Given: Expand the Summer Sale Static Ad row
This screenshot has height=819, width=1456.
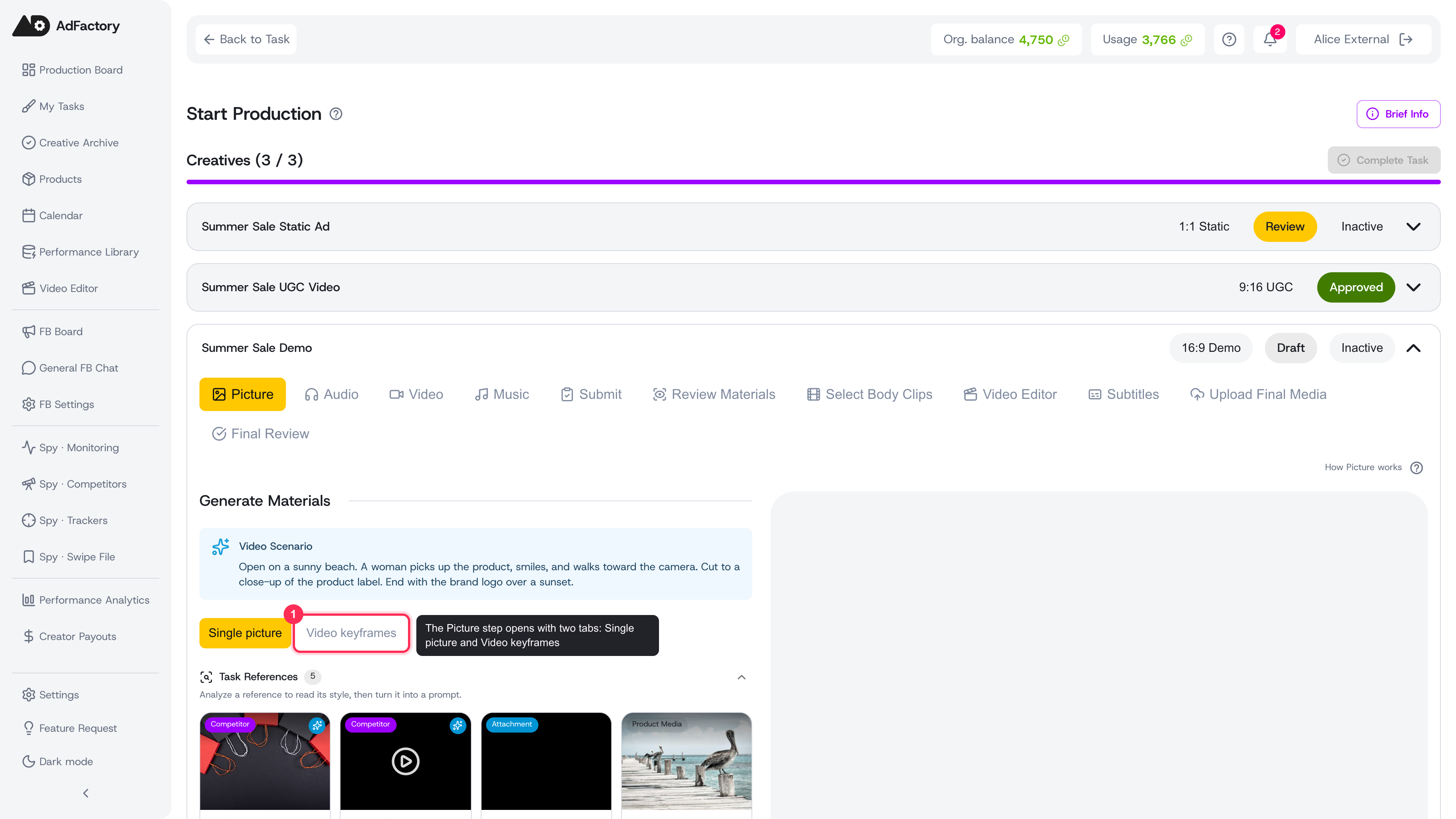Looking at the screenshot, I should pos(1413,227).
